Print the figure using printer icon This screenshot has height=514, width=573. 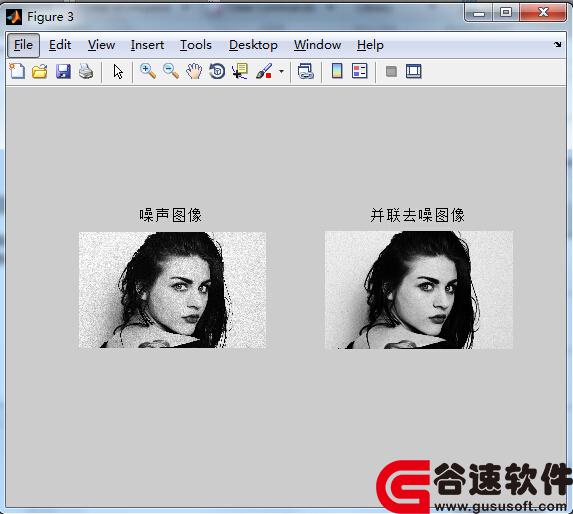(x=86, y=71)
